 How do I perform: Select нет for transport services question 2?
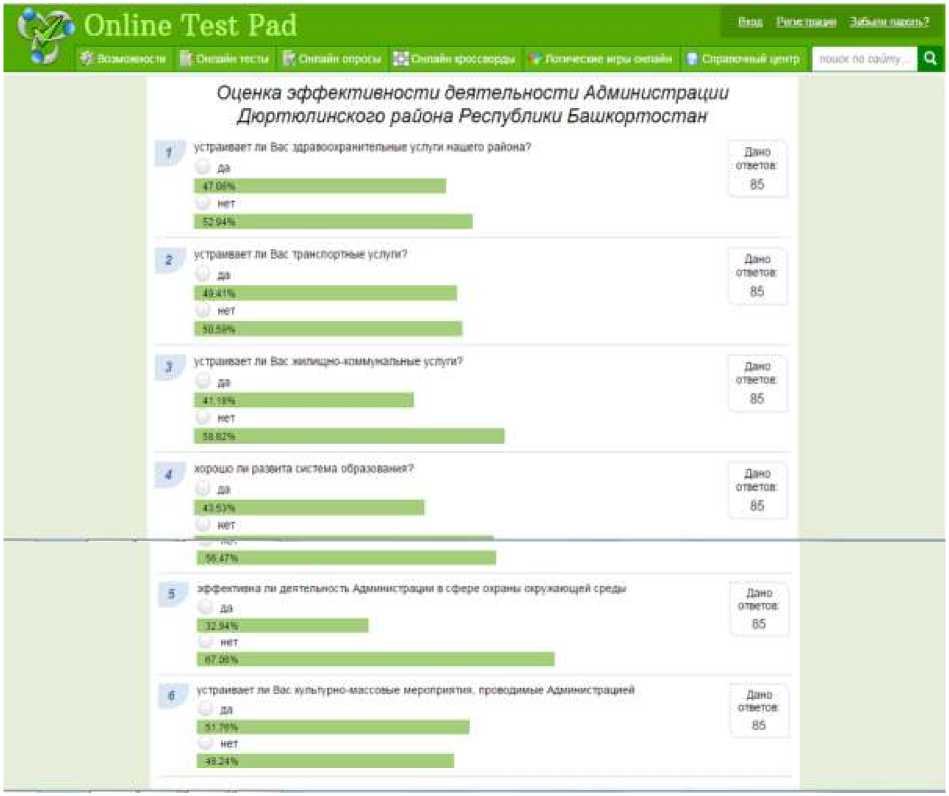point(203,309)
